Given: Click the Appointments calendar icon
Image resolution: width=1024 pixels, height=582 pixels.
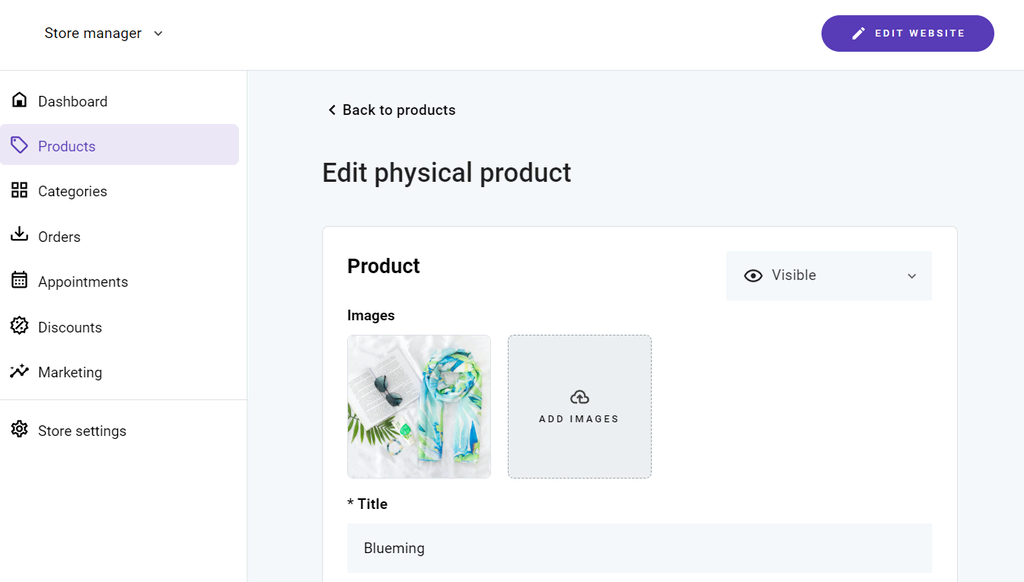Looking at the screenshot, I should 19,280.
